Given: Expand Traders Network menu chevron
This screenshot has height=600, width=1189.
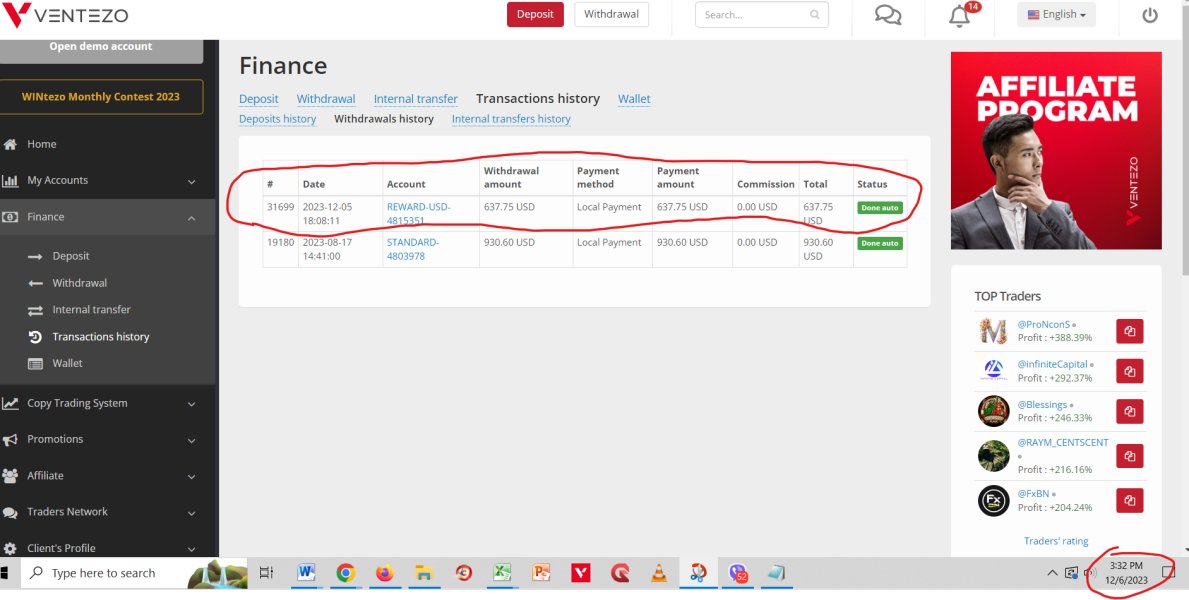Looking at the screenshot, I should tap(191, 514).
